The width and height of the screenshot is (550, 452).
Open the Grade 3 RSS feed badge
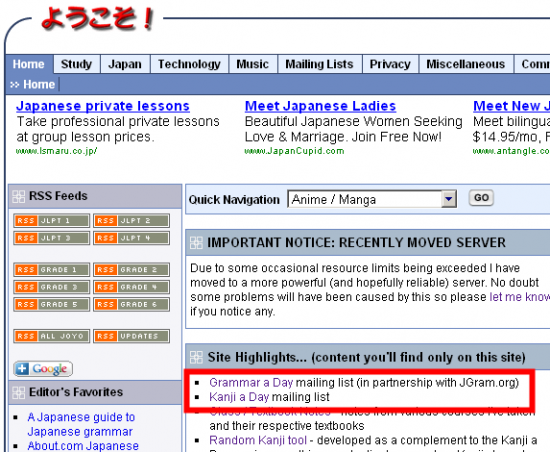click(52, 287)
